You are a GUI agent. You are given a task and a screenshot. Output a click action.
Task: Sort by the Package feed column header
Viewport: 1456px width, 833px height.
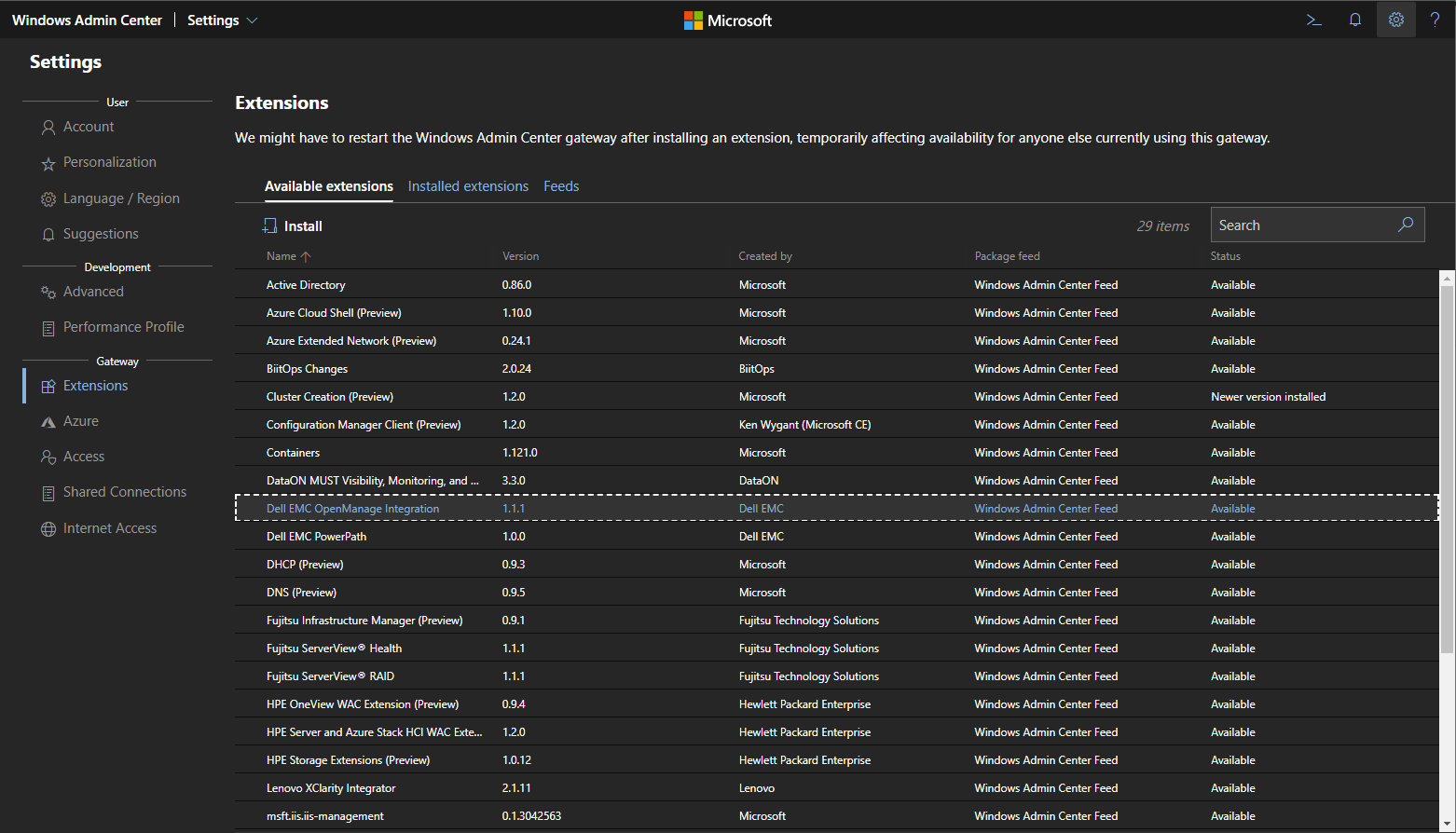1007,256
